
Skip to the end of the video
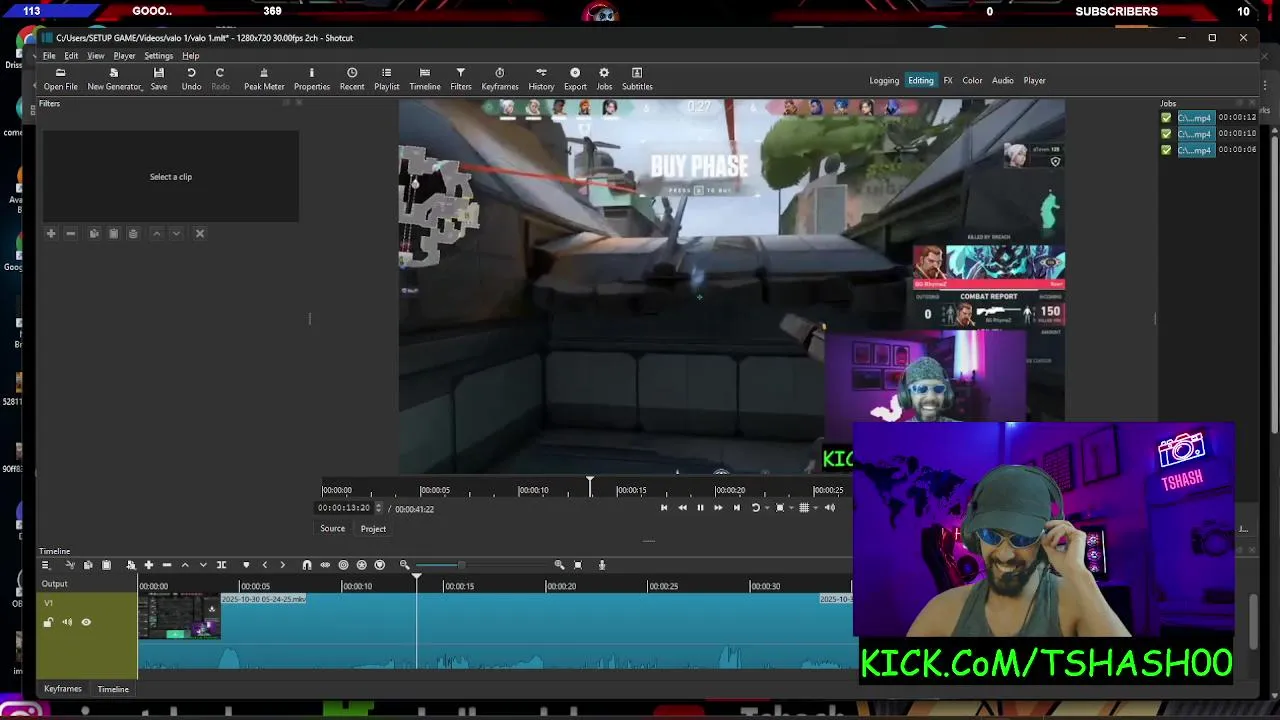737,508
